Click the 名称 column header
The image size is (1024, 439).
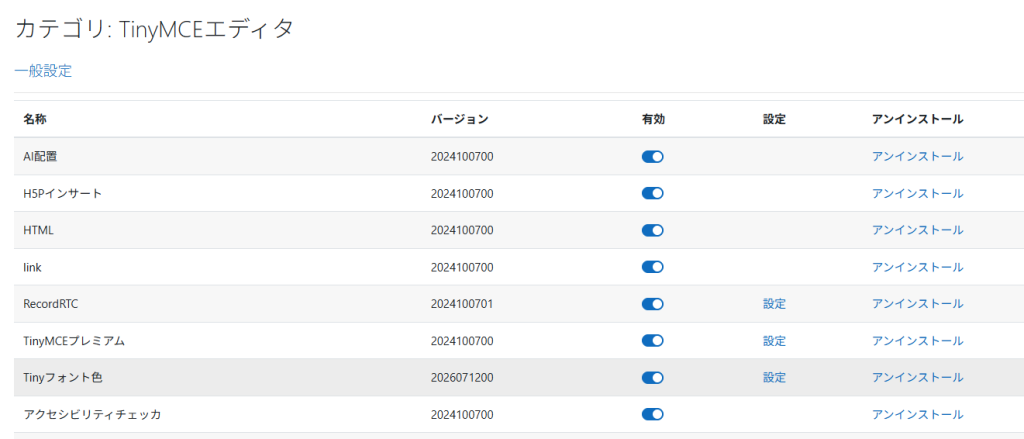coord(35,120)
